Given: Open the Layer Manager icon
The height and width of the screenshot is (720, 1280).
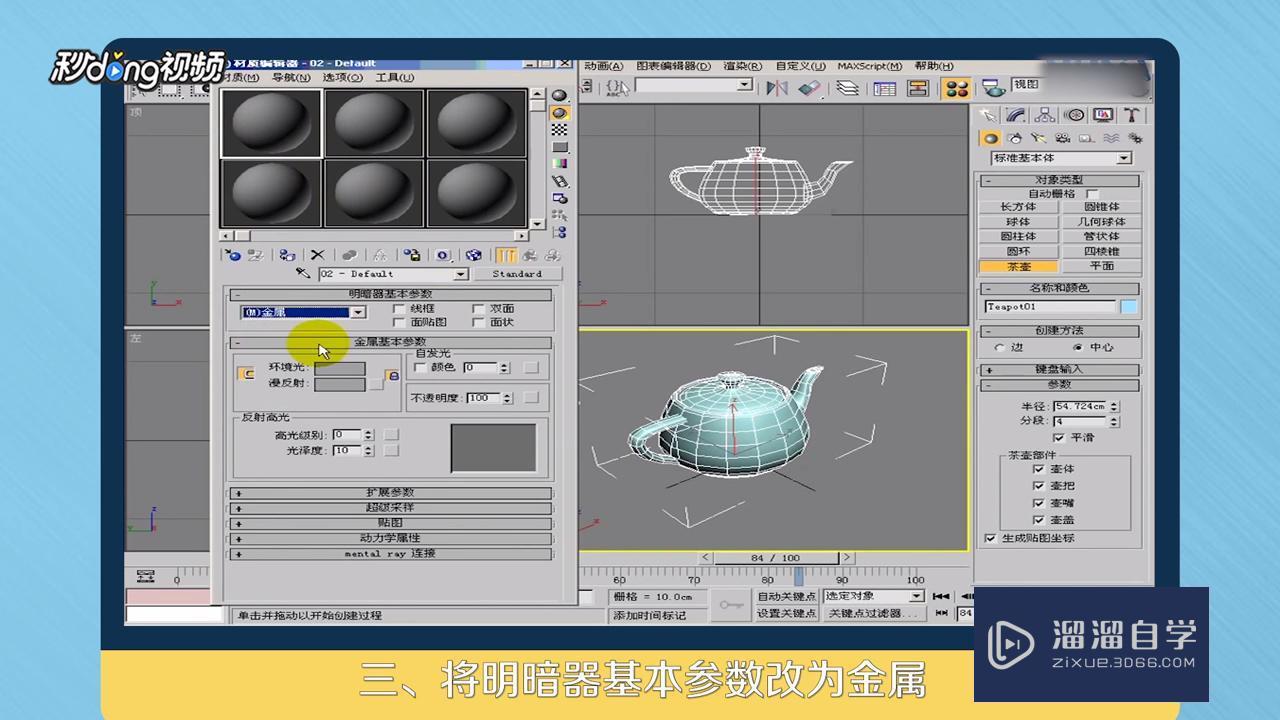Looking at the screenshot, I should (x=847, y=88).
